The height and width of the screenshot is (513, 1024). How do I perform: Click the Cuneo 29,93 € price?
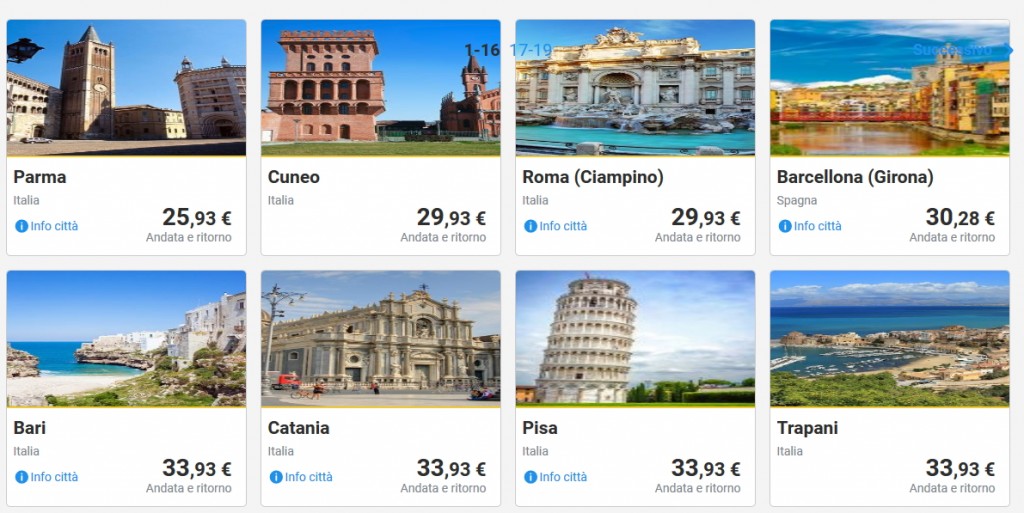(x=451, y=218)
